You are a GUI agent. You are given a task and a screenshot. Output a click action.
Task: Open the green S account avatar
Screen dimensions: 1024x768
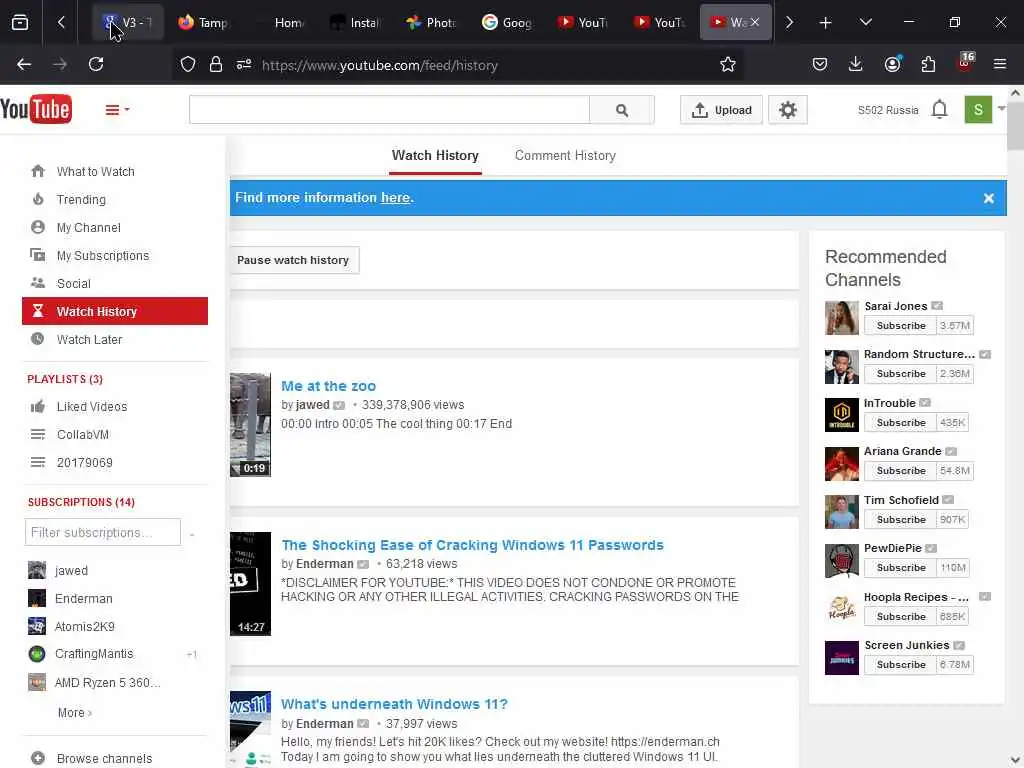(978, 109)
